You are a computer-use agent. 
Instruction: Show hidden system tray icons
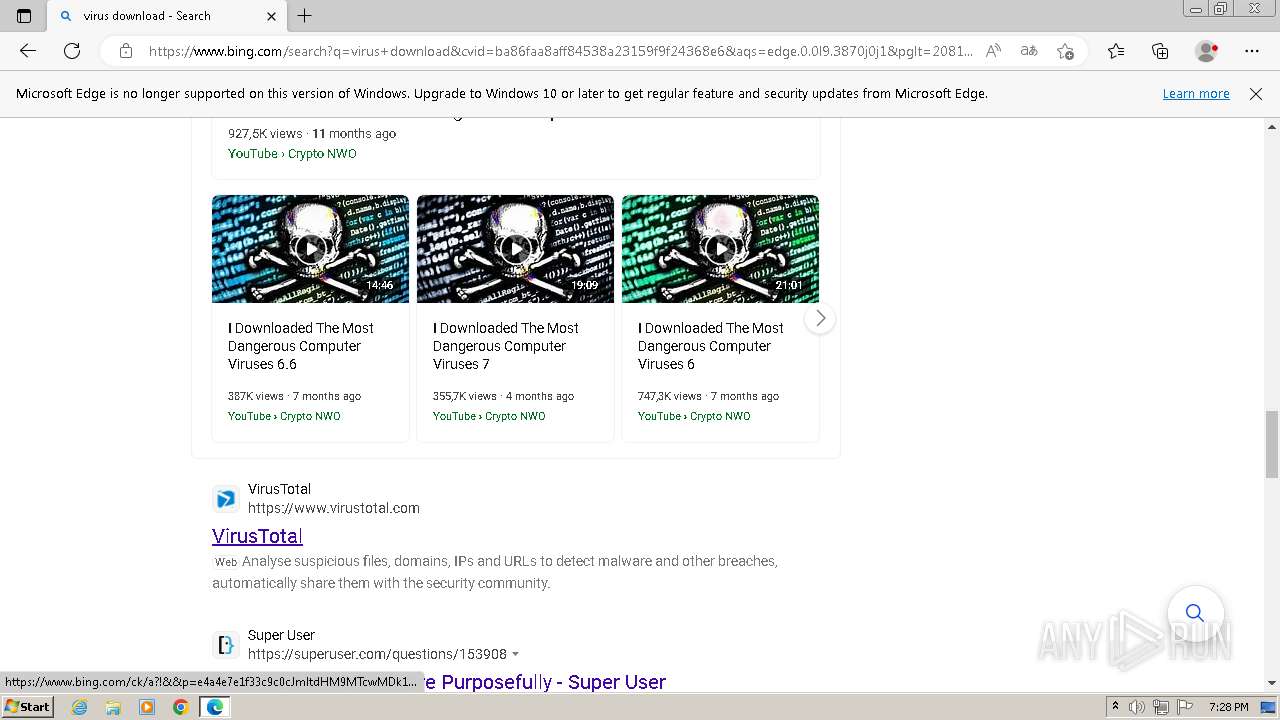pyautogui.click(x=1115, y=707)
